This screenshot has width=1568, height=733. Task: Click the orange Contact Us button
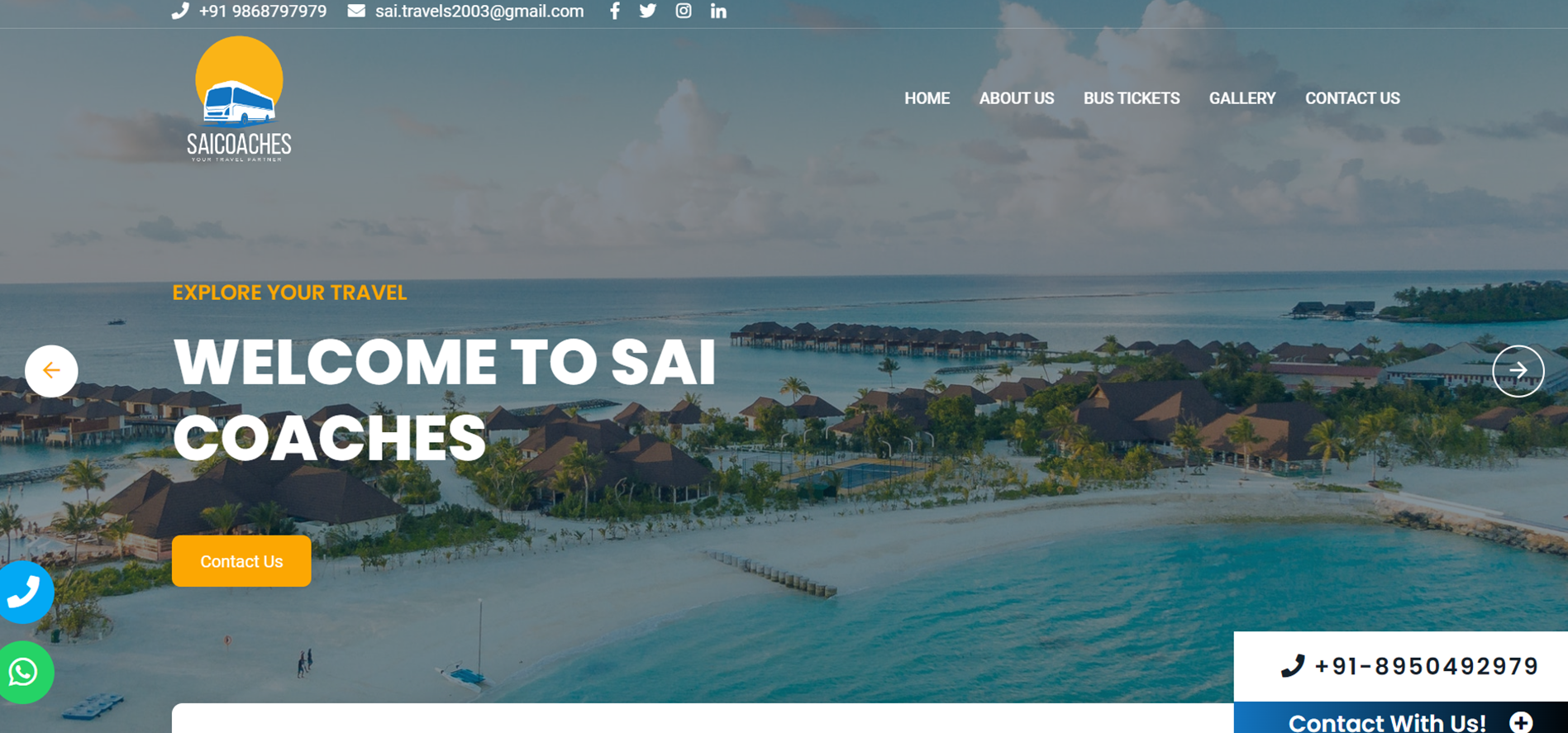click(241, 561)
